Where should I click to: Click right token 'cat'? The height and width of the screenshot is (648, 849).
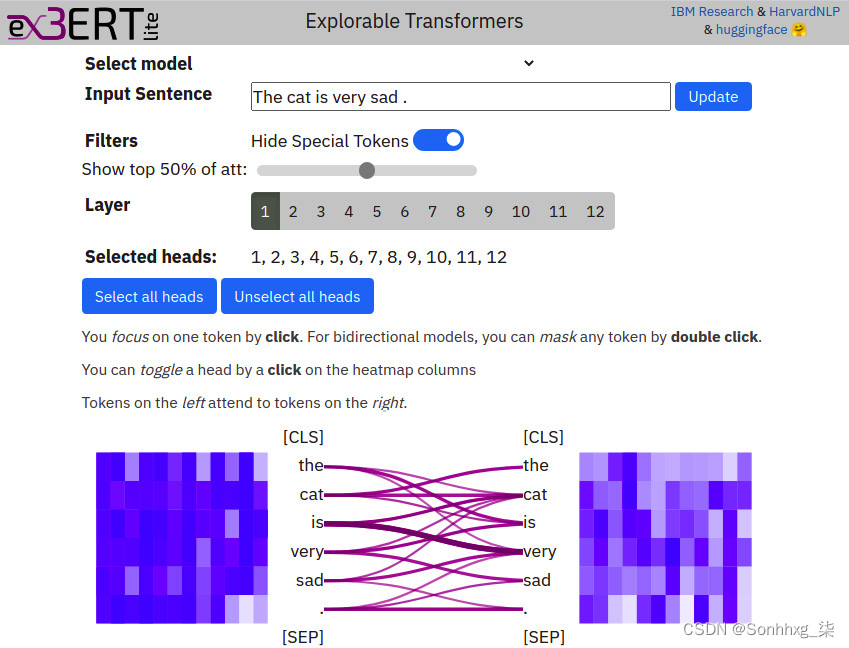click(535, 494)
